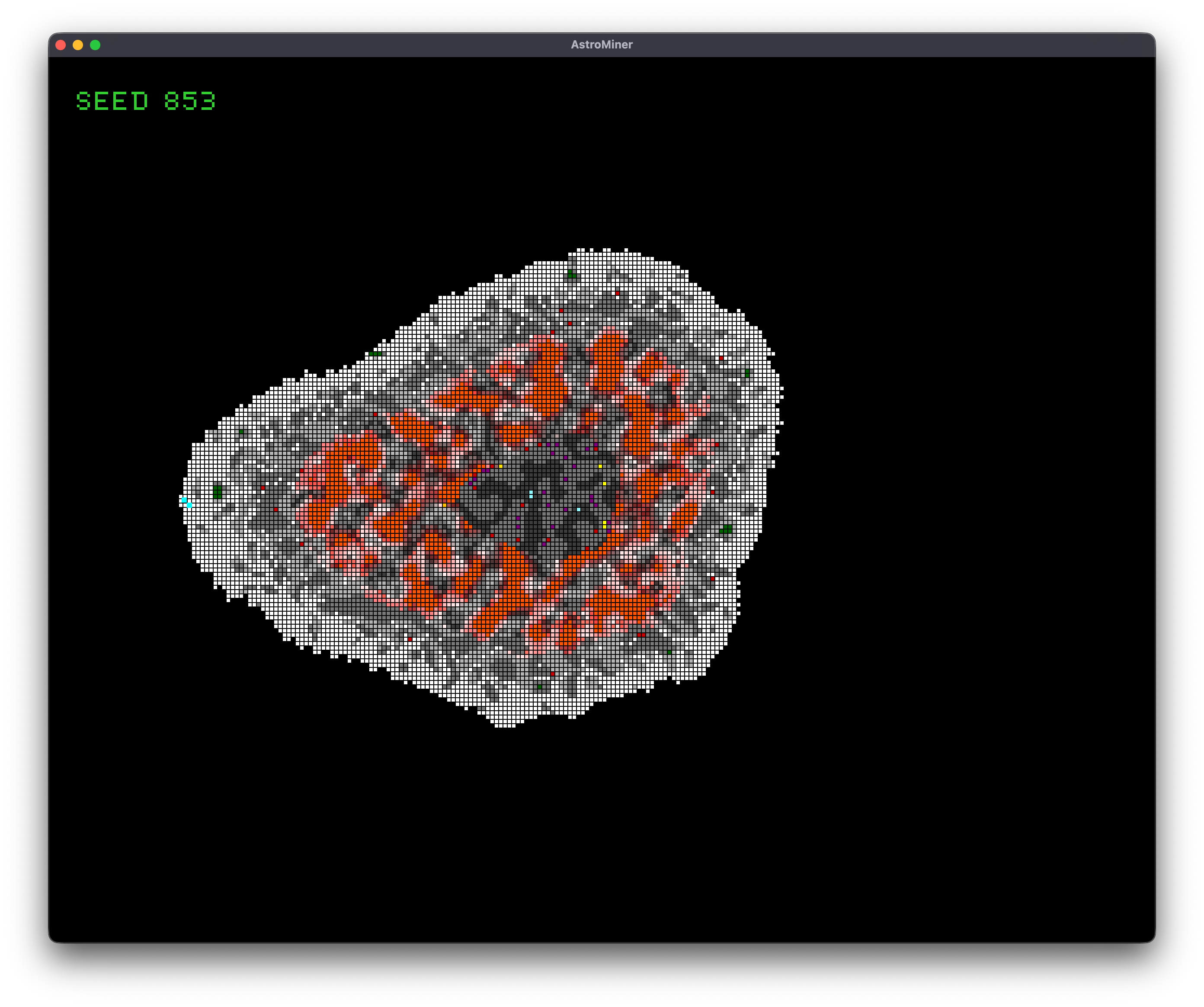This screenshot has width=1204, height=1007.
Task: Click the SEED 853 label
Action: pyautogui.click(x=146, y=101)
